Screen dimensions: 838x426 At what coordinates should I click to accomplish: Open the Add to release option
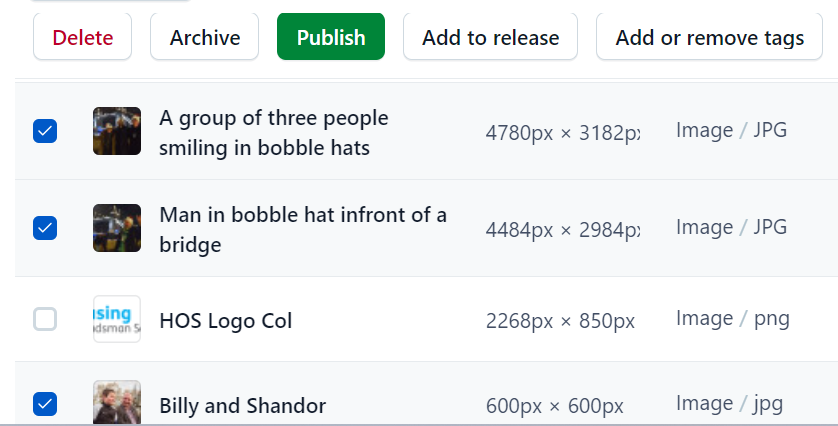click(x=490, y=37)
